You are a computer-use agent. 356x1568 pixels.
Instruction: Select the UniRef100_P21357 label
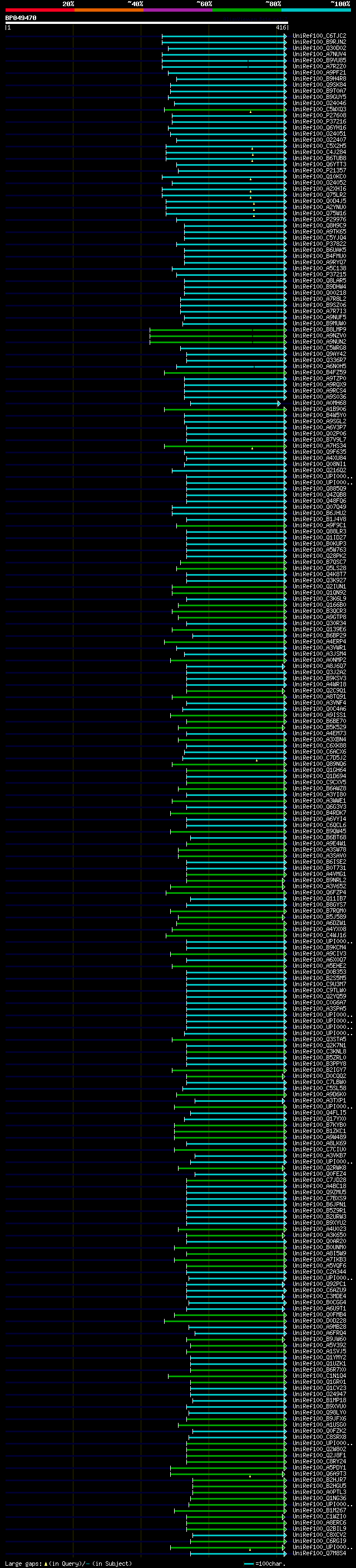click(319, 170)
